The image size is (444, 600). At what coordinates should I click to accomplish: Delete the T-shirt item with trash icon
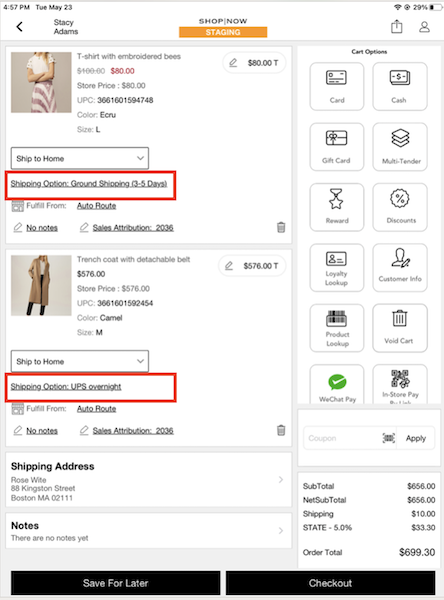[x=281, y=227]
